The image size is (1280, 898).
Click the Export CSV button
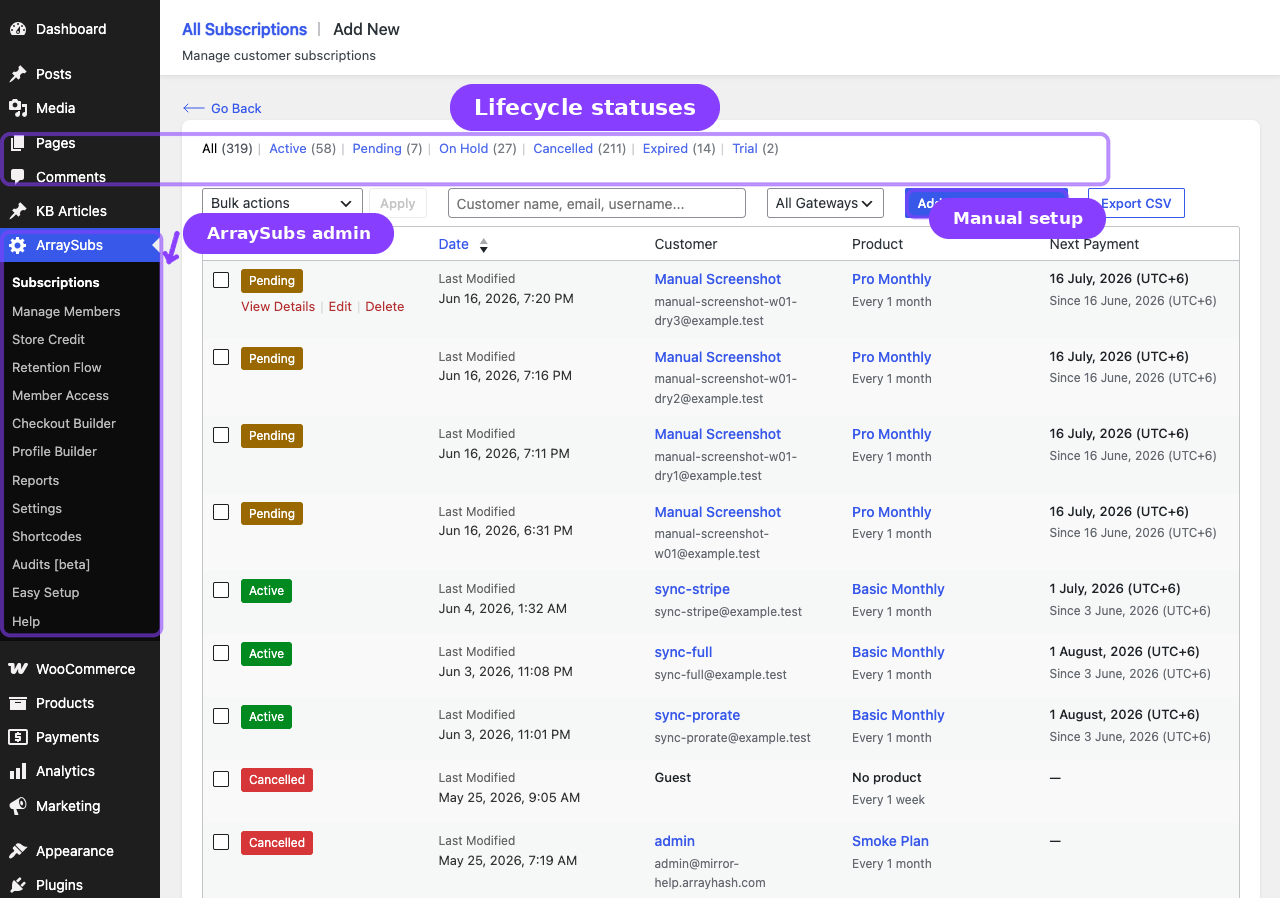click(1136, 203)
